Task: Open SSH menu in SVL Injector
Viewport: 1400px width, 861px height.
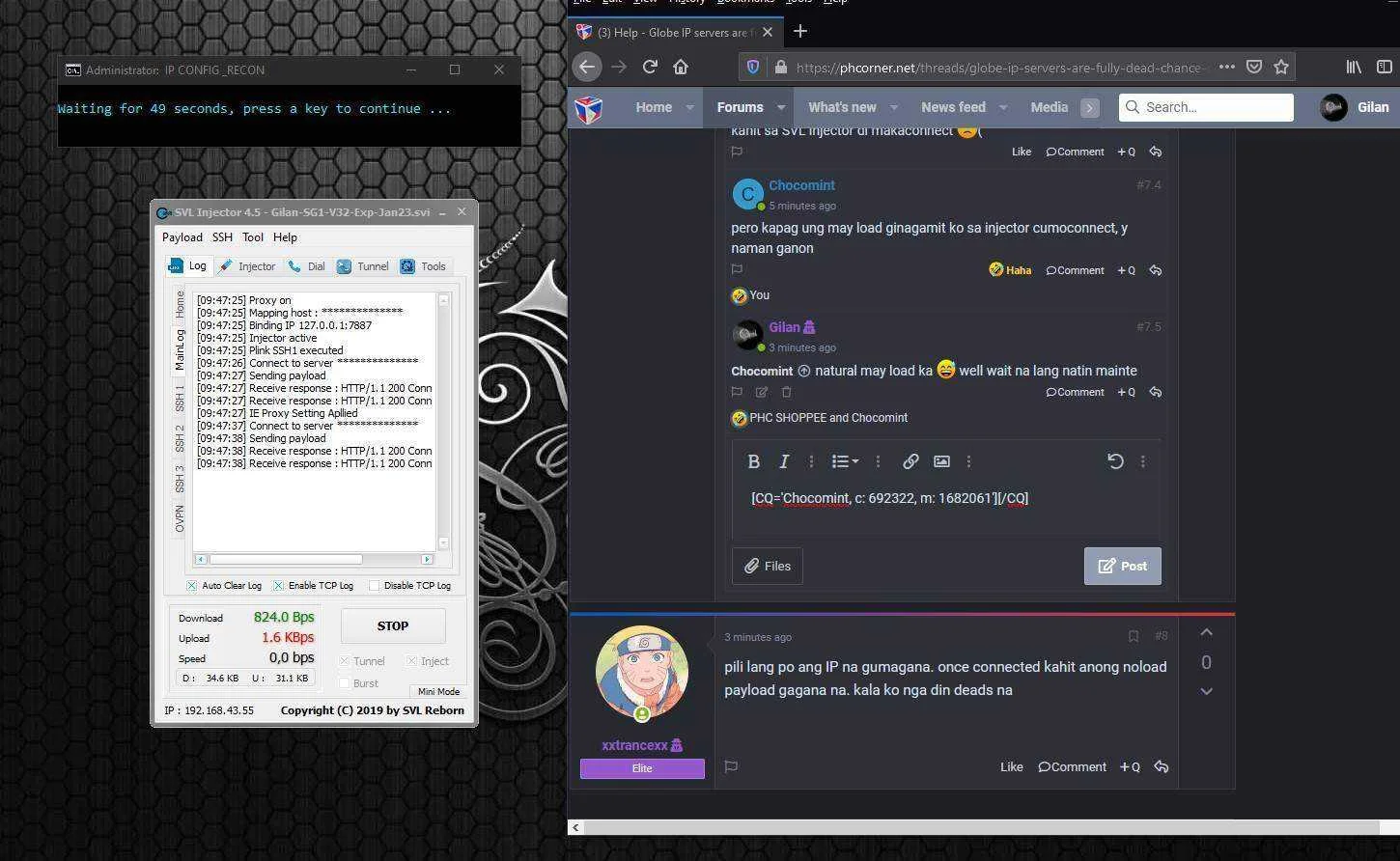Action: [222, 237]
